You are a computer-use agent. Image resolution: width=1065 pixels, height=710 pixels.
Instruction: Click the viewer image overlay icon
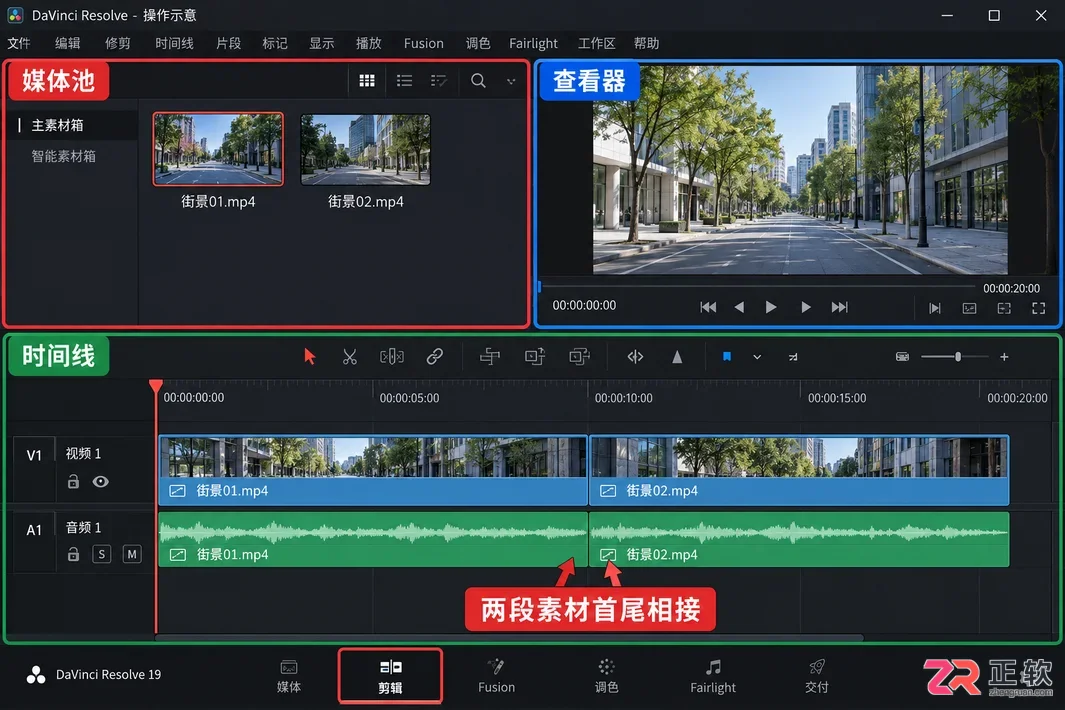click(x=969, y=308)
